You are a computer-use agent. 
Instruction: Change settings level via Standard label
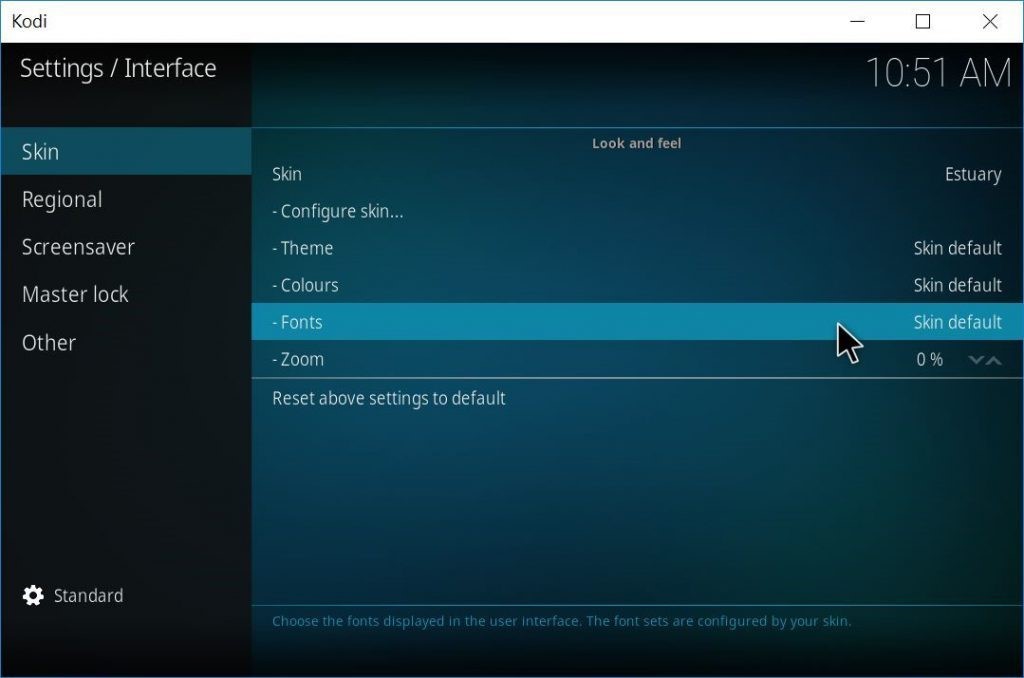pyautogui.click(x=88, y=596)
